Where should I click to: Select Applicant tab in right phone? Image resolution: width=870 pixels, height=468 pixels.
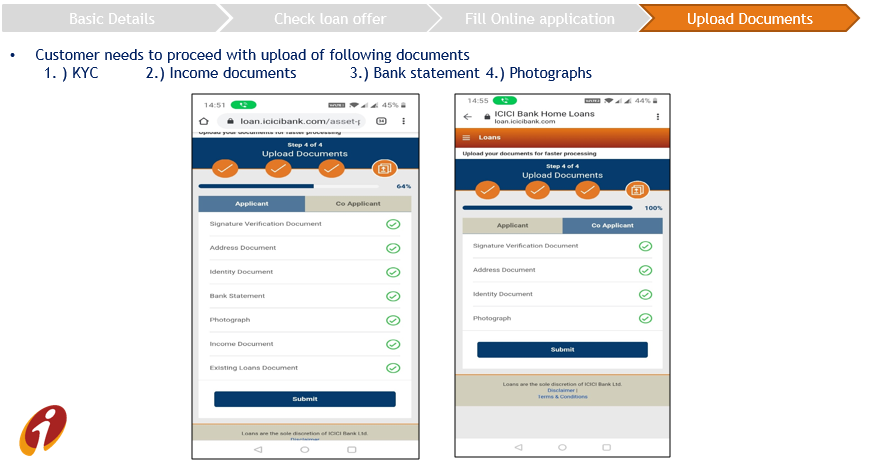(512, 225)
